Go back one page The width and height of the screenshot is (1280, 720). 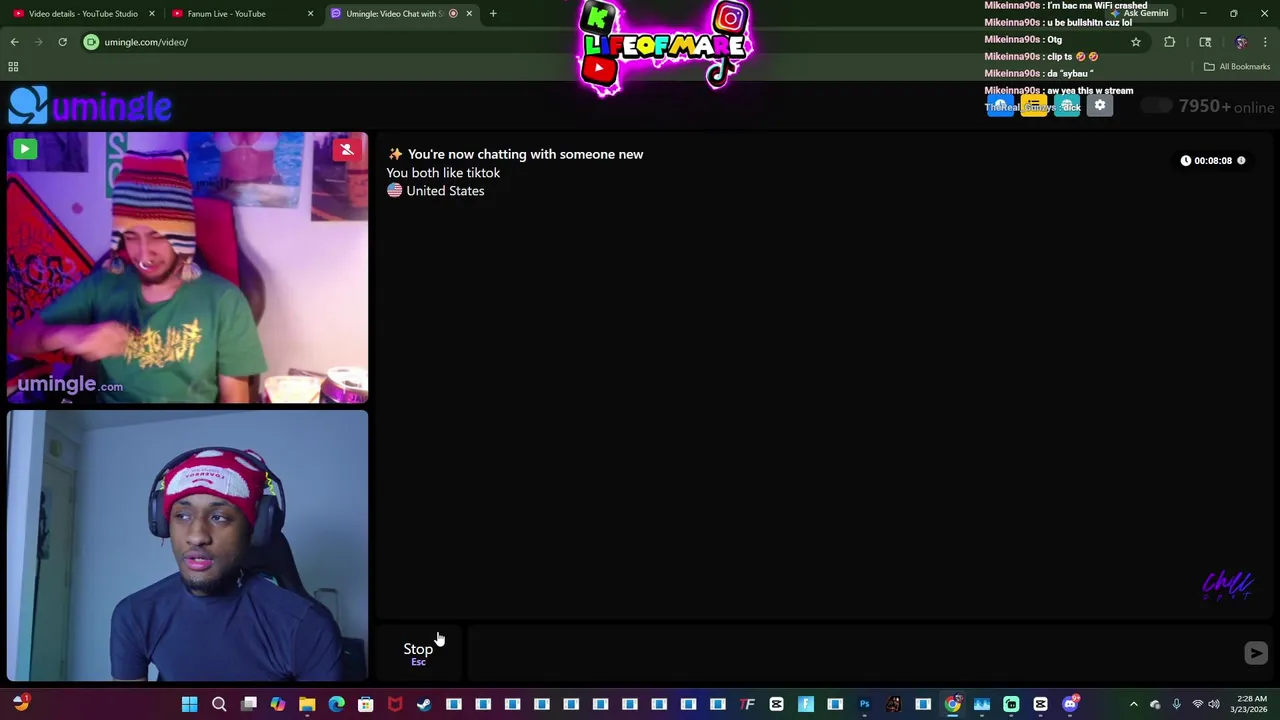(x=14, y=42)
